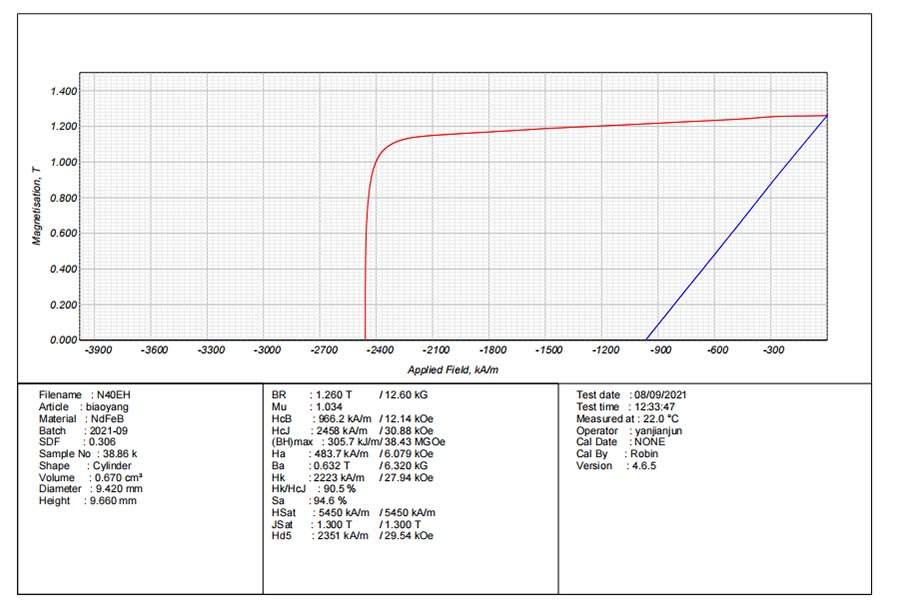
Task: Select the Hd5 2351 kA/m row
Action: tap(352, 535)
